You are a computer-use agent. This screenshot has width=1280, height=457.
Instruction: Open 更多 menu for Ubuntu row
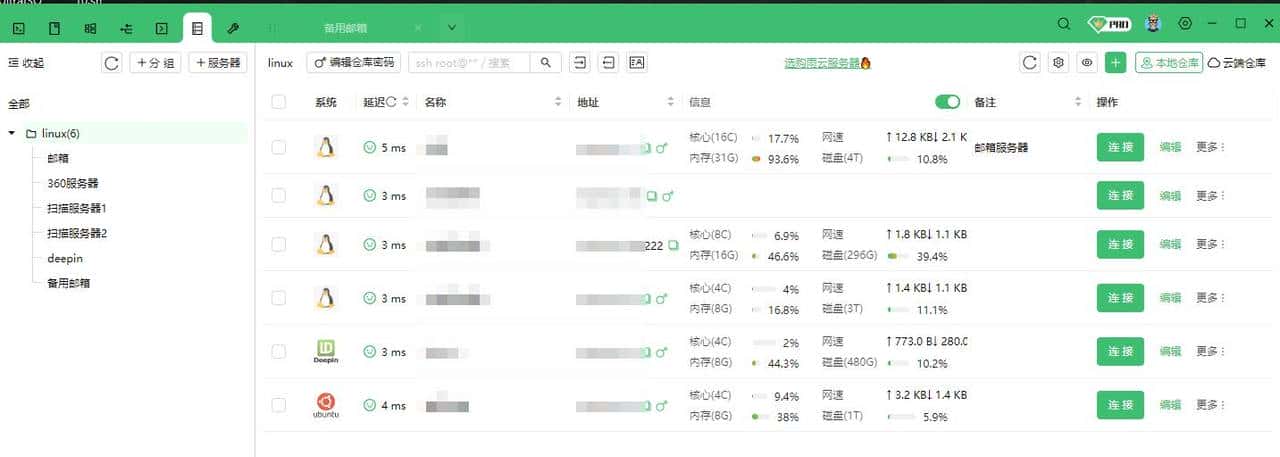(x=1210, y=405)
